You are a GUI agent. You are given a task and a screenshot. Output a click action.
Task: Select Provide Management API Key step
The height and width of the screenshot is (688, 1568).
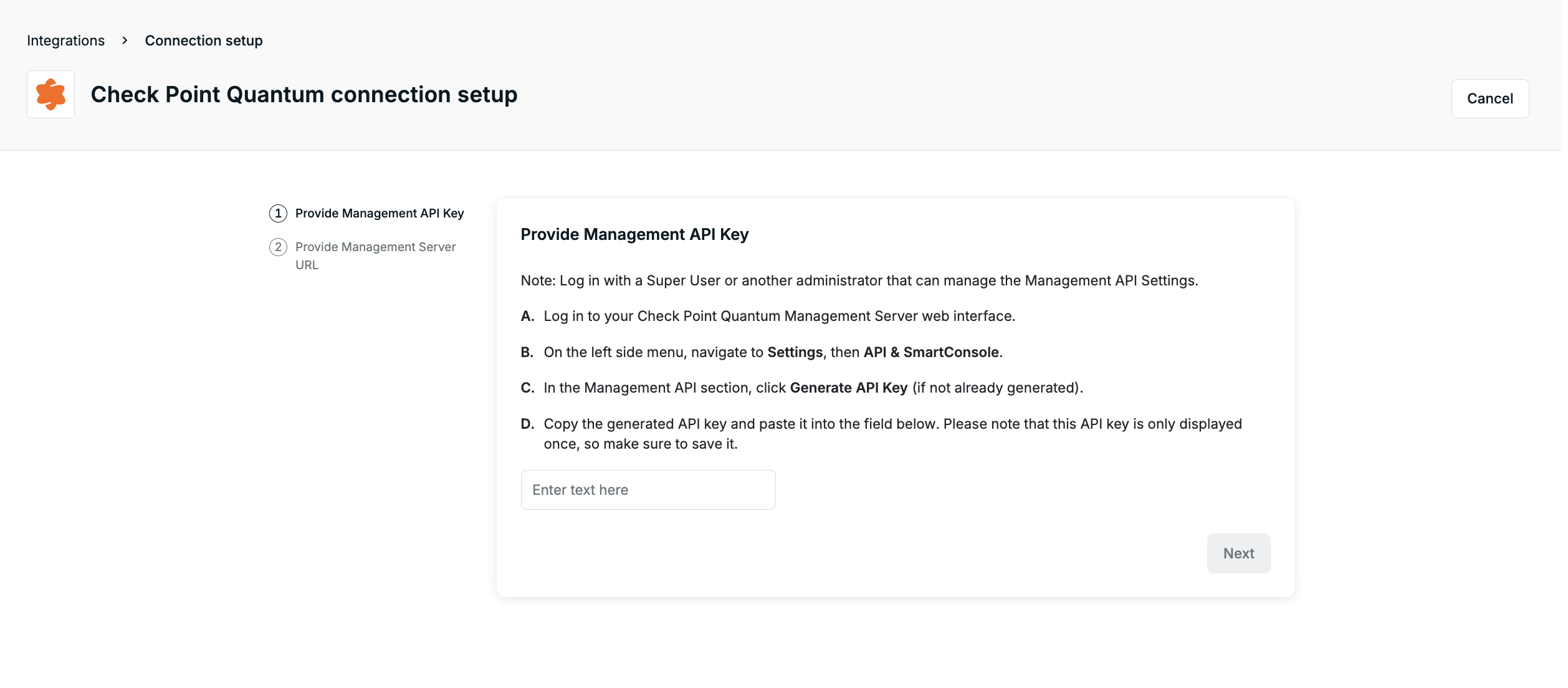379,214
